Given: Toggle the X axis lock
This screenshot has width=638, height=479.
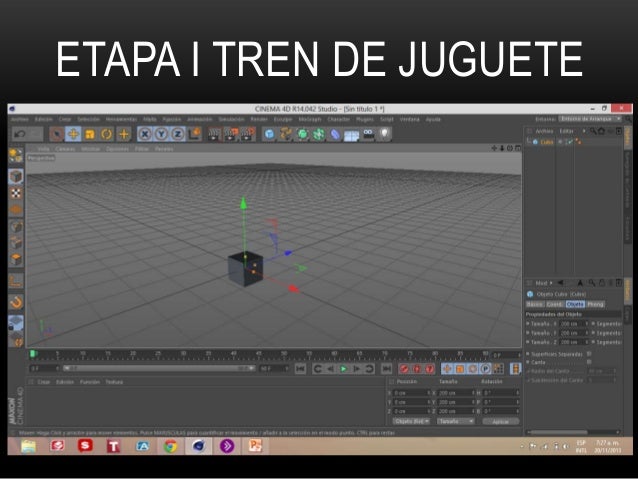Looking at the screenshot, I should (144, 134).
